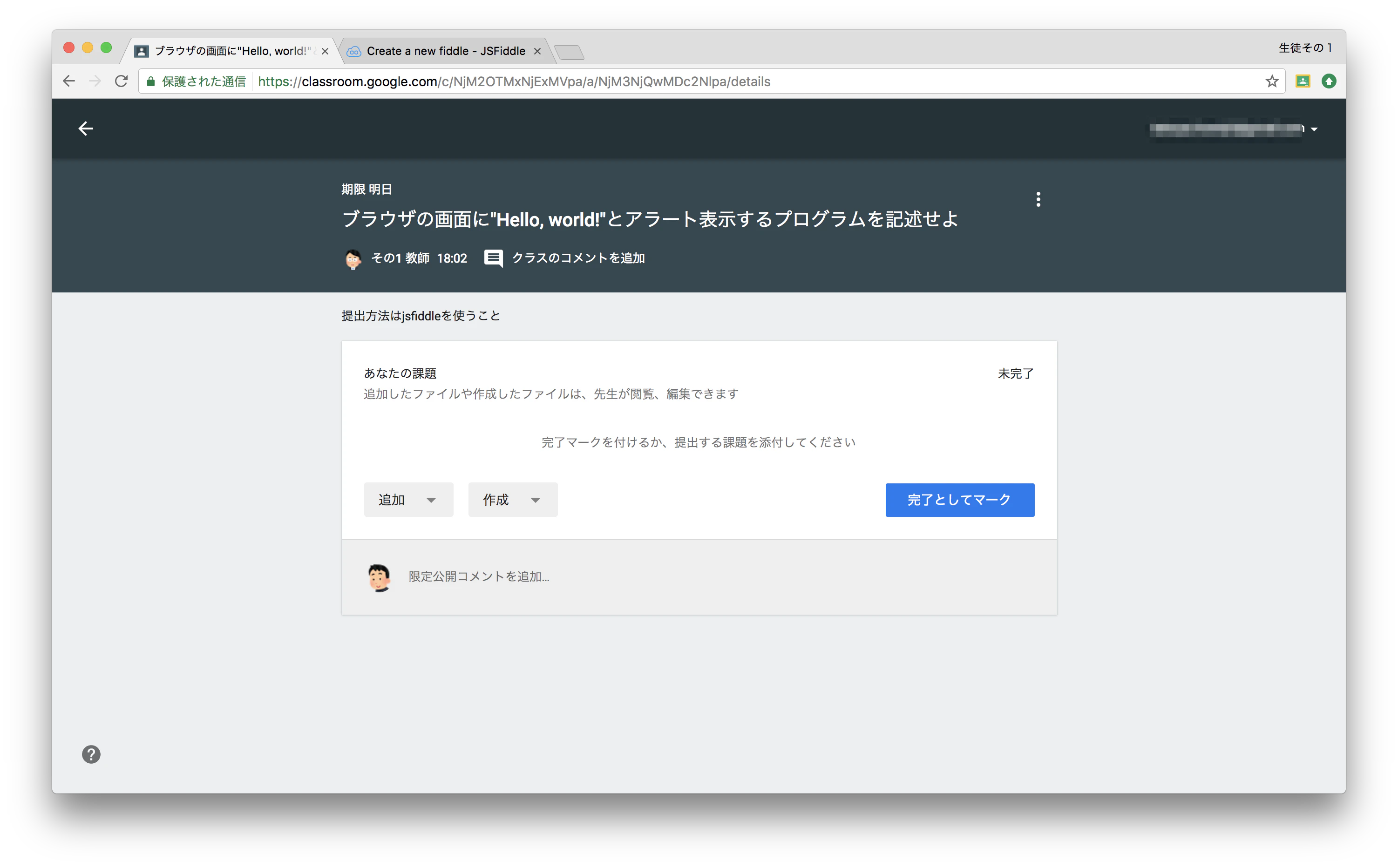The image size is (1398, 868).
Task: Close the Hello, world! Classroom tab
Action: (x=325, y=51)
